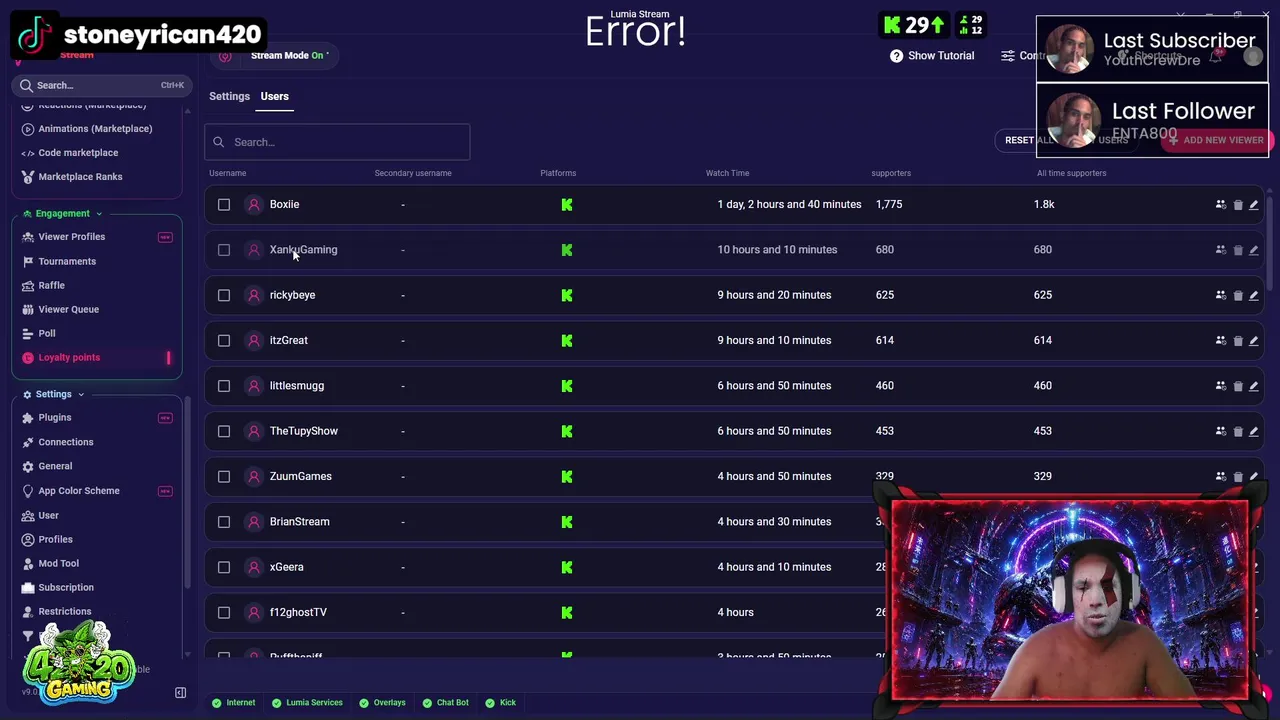Click the Kick platform icon for Boxiie
This screenshot has width=1280, height=720.
[567, 204]
